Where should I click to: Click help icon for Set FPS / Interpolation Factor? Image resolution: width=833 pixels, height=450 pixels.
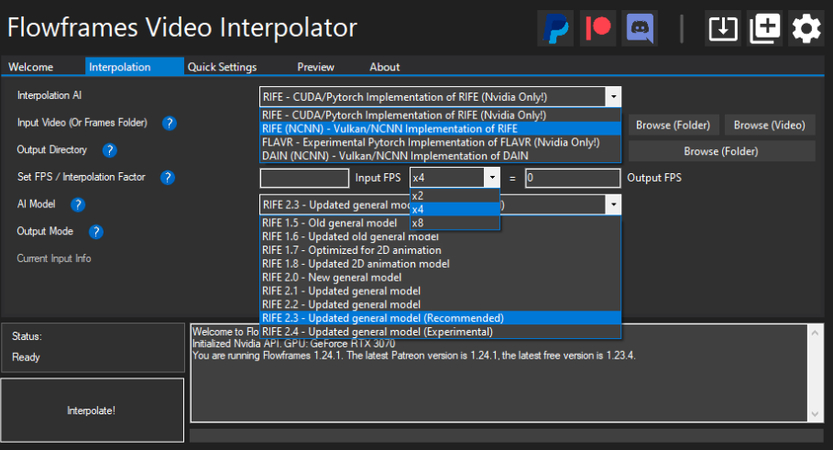167,177
